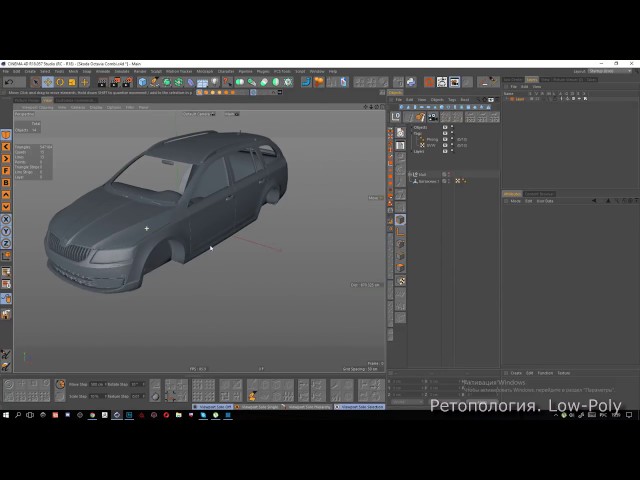Expand the Null object in the tree
Image resolution: width=640 pixels, height=480 pixels.
click(x=410, y=174)
